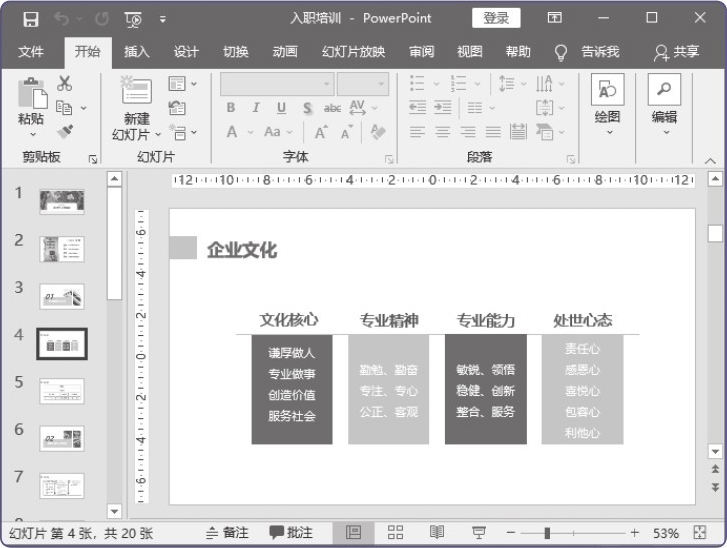Click the zoom slider handle
Screen dimensions: 727x548
tap(546, 533)
